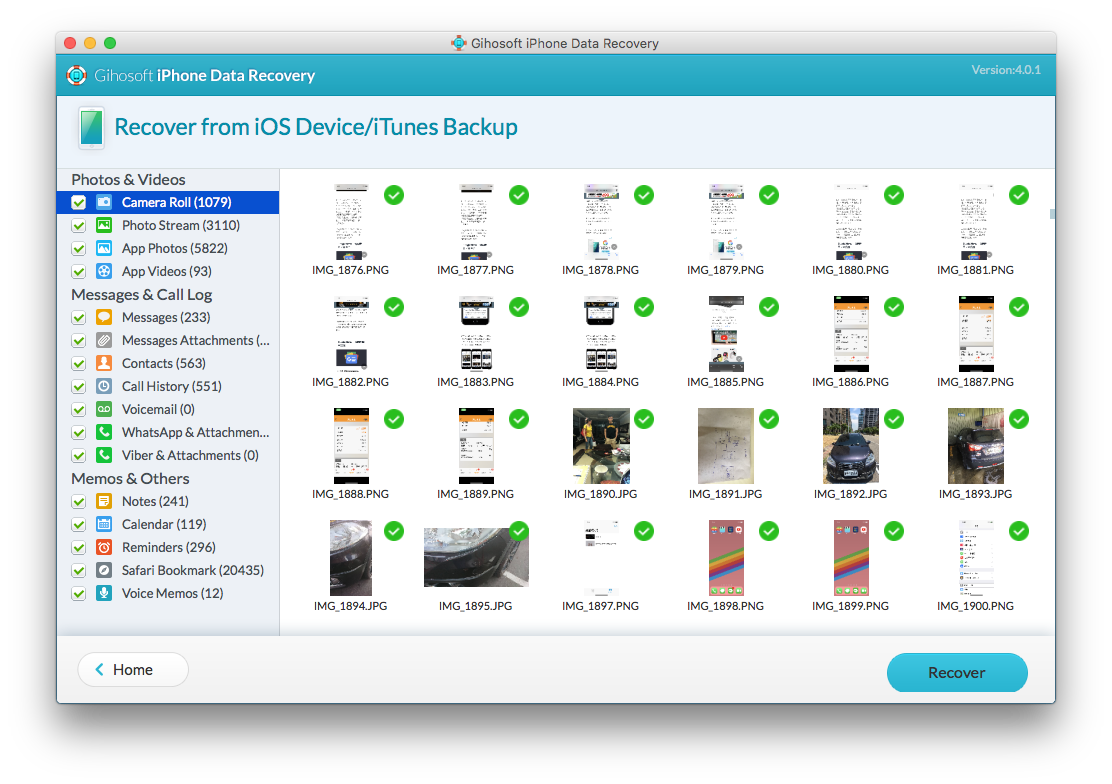This screenshot has height=784, width=1112.
Task: Deselect green checkmark on IMG_1890.JPG
Action: click(x=644, y=419)
